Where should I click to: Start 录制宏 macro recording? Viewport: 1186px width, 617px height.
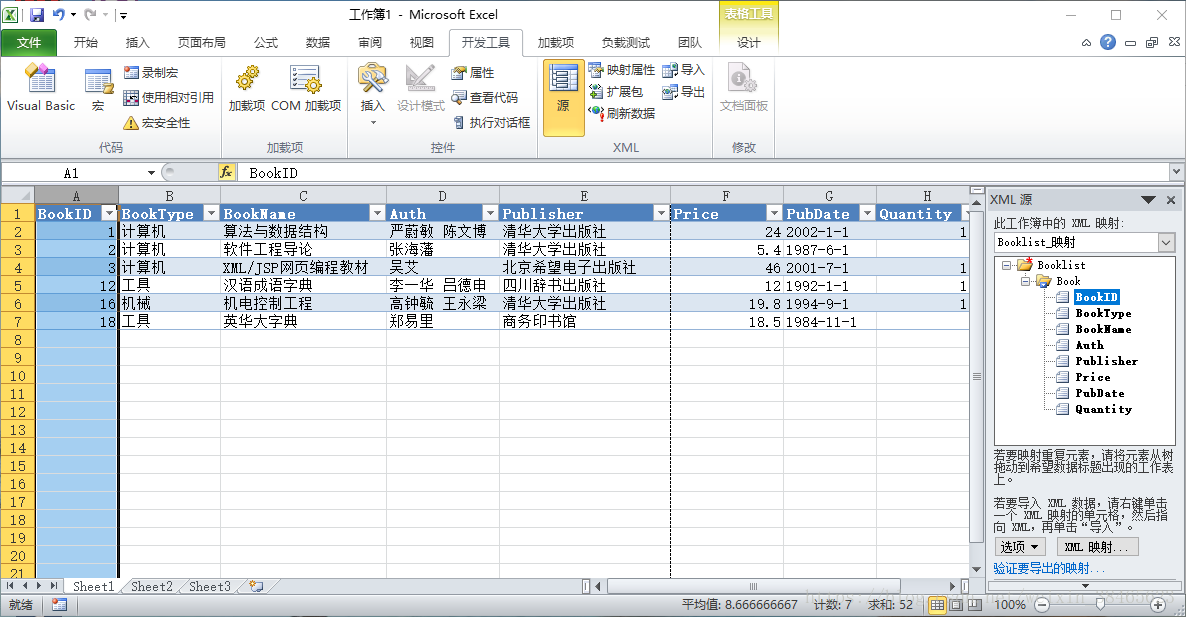[151, 73]
